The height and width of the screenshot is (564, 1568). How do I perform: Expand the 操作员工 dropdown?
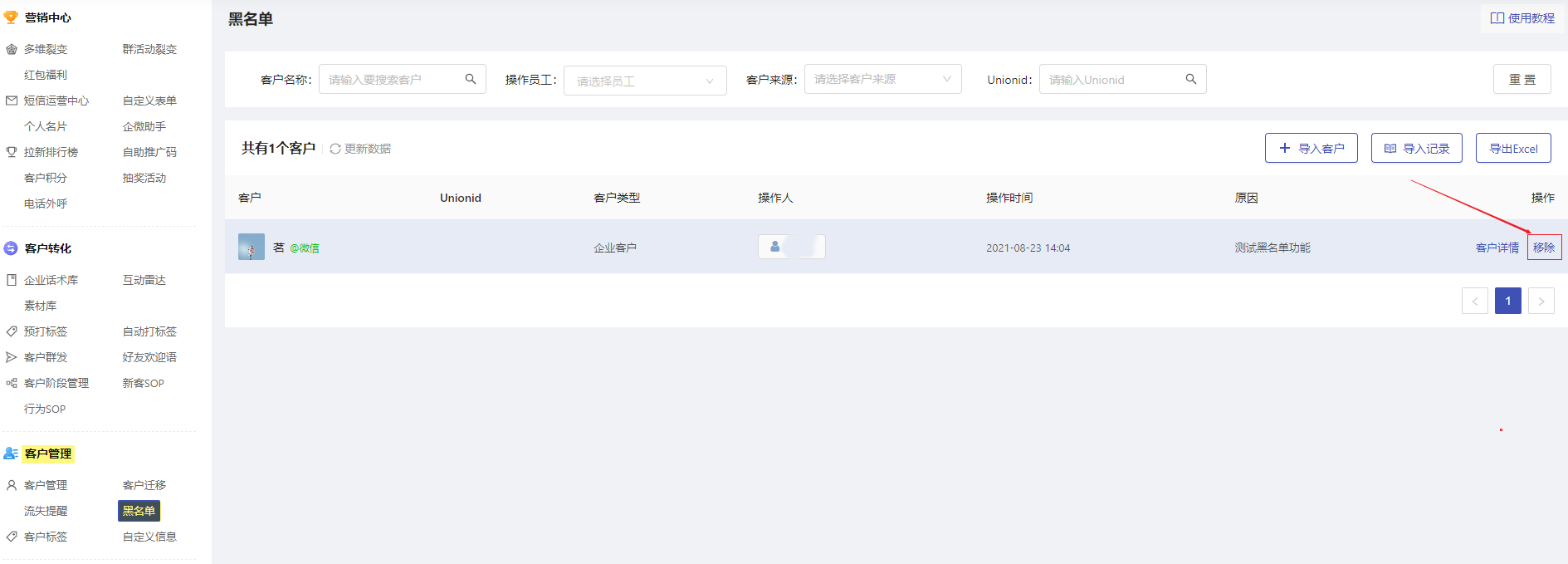tap(645, 81)
